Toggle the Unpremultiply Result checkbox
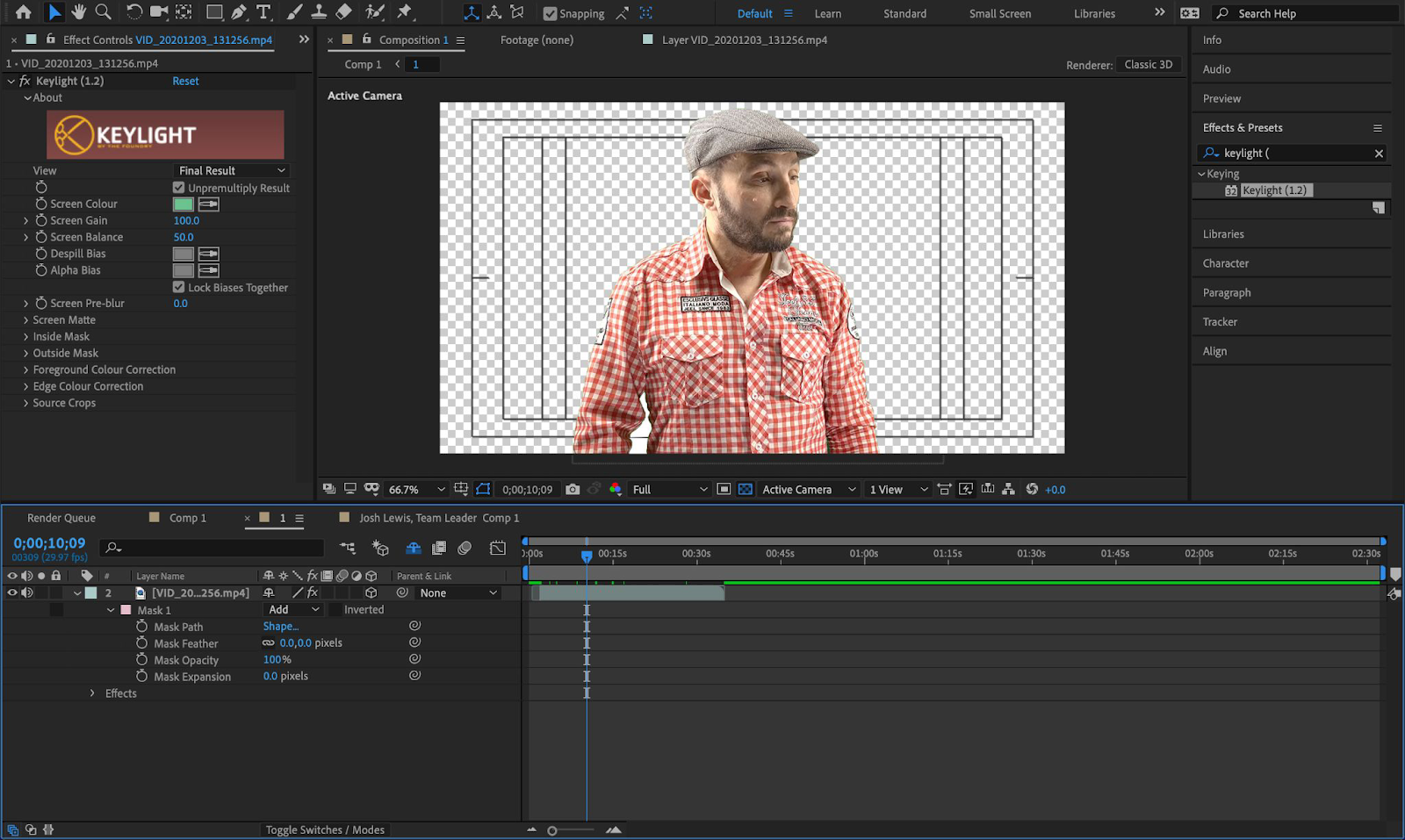1405x840 pixels. click(178, 187)
